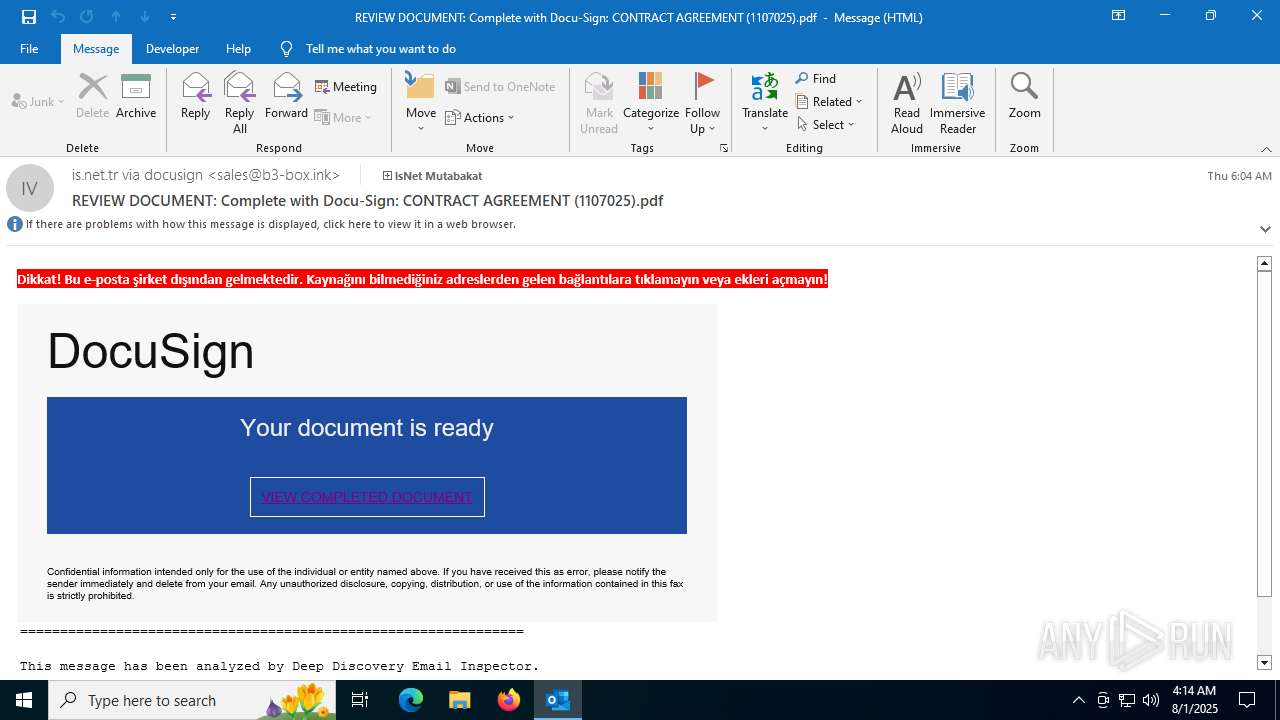
Task: Open Firefox from taskbar
Action: (x=509, y=700)
